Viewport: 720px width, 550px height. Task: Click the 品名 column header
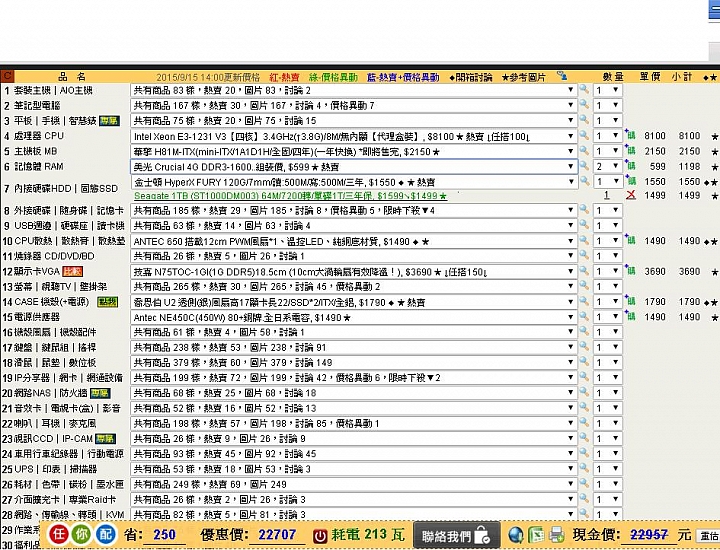coord(72,77)
